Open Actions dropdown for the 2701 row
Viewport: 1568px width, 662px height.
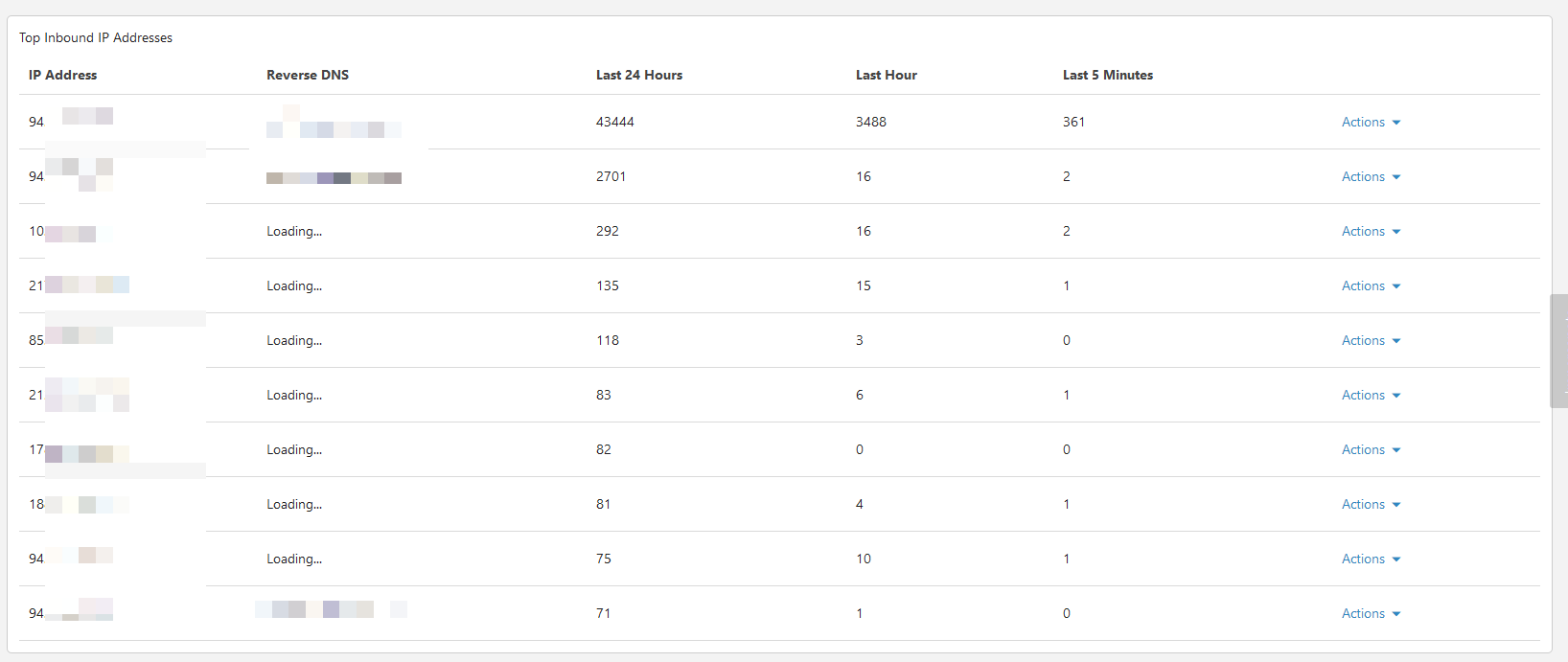1371,177
